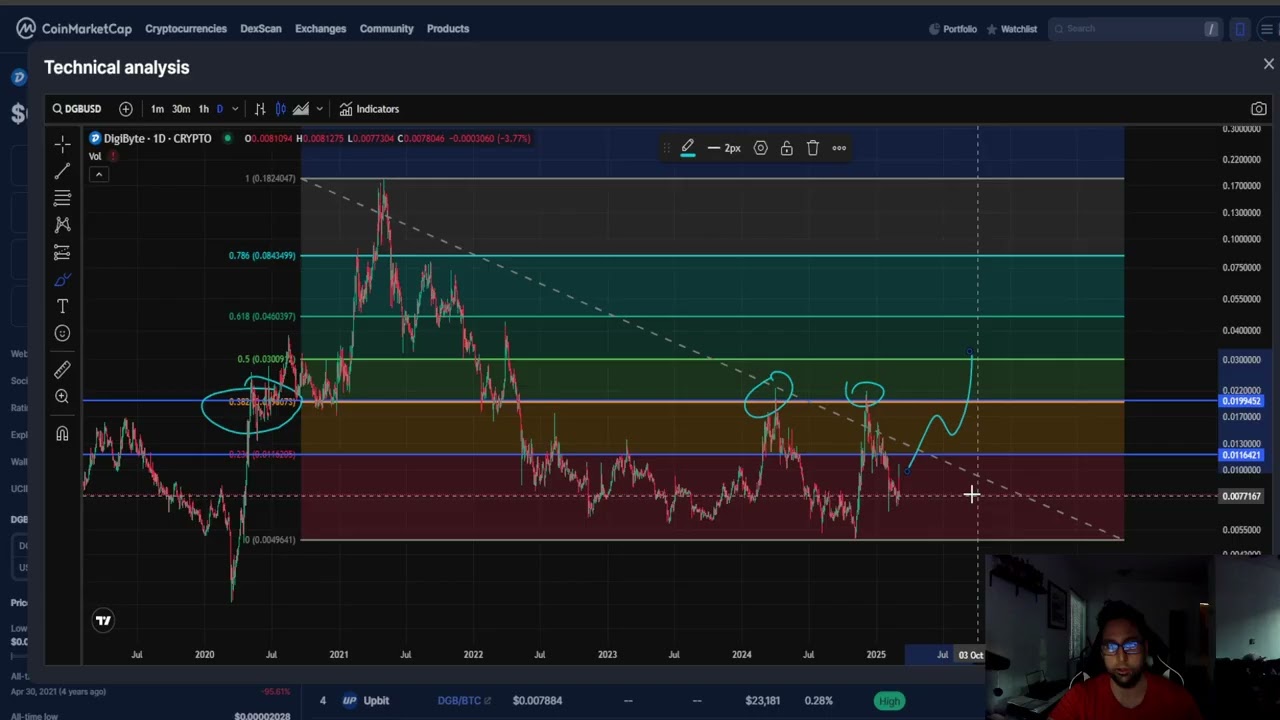
Task: Open the emoji icons tool
Action: click(x=62, y=333)
